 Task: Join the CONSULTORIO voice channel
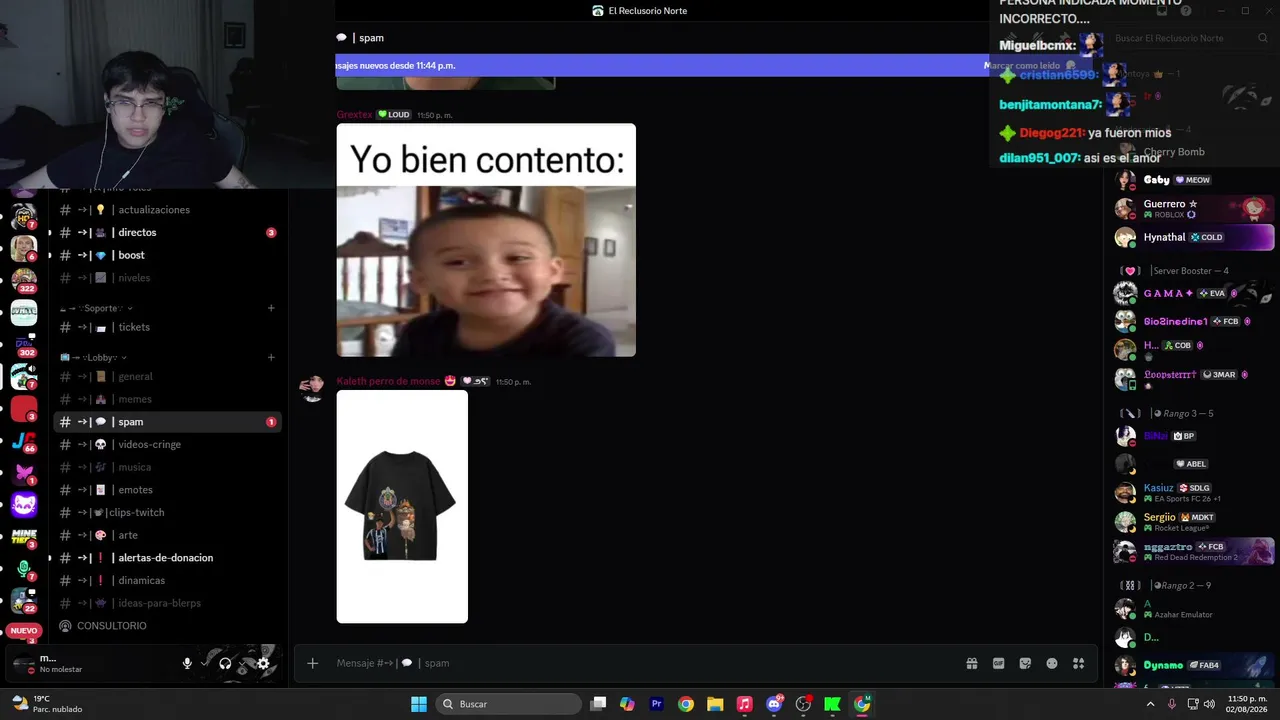(167, 626)
